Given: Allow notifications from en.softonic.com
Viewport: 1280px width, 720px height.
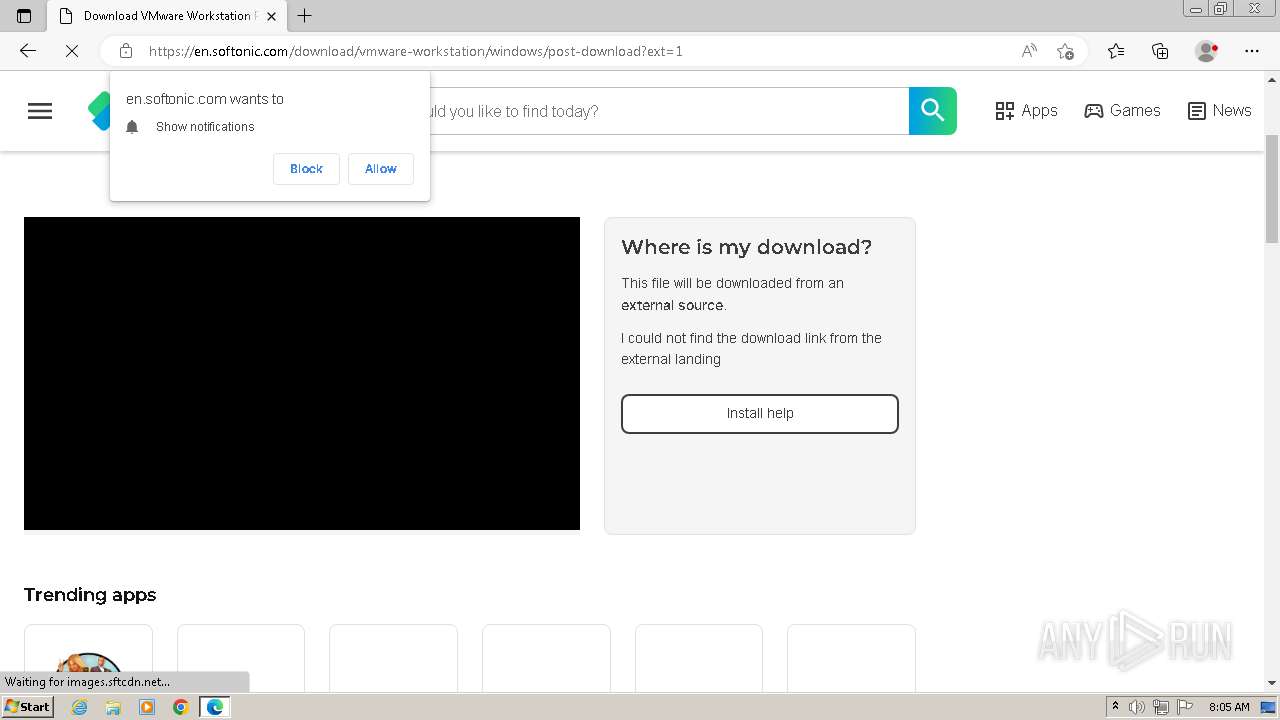Looking at the screenshot, I should pos(381,169).
